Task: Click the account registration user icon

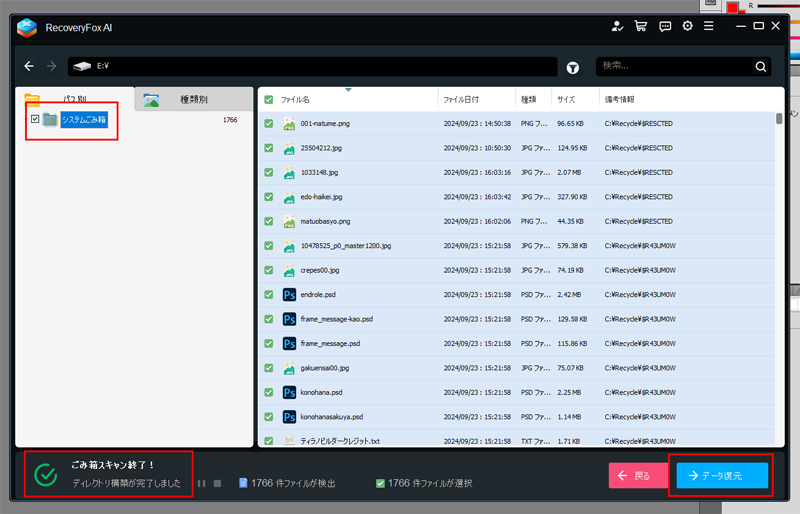Action: (x=617, y=26)
